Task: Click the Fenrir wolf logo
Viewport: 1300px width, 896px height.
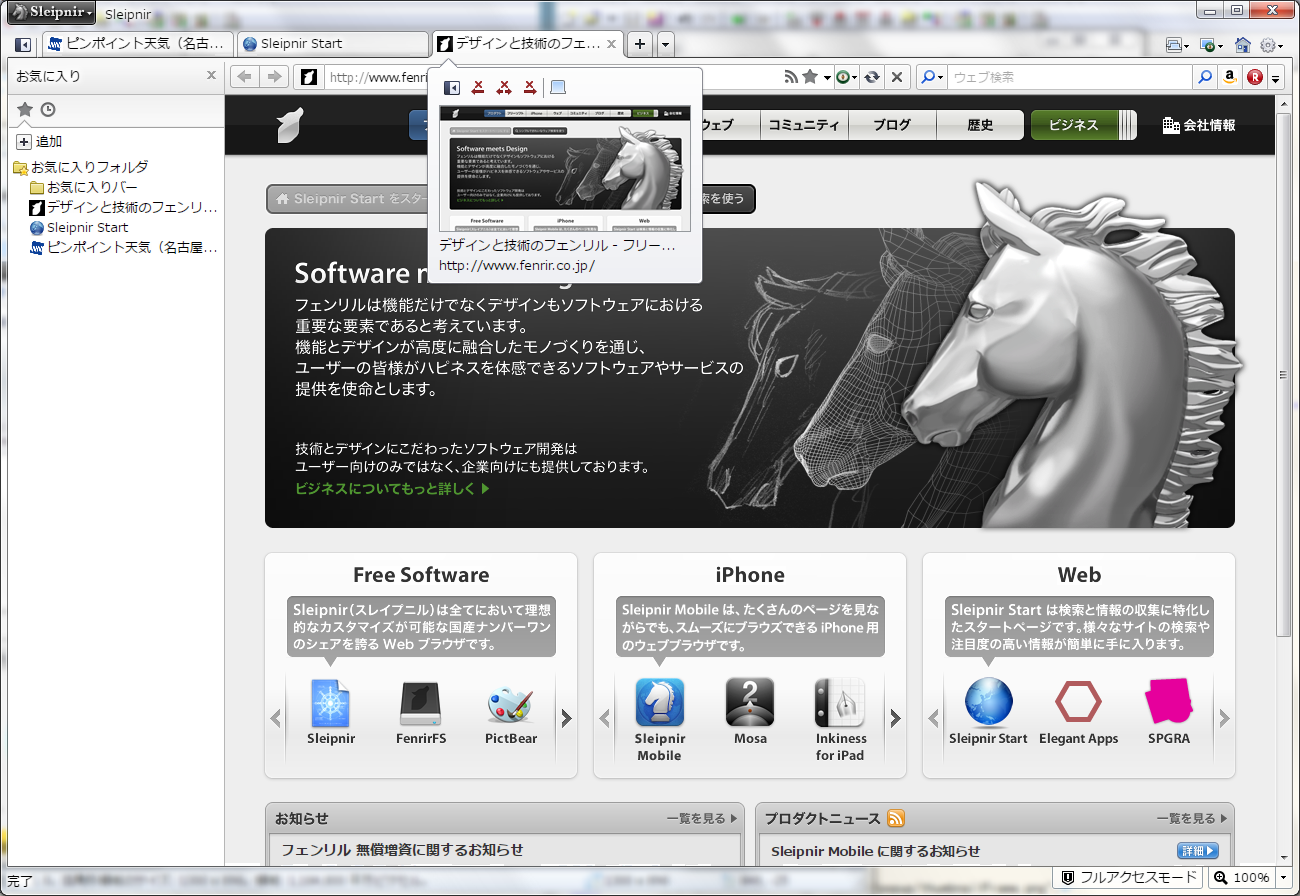Action: [290, 125]
